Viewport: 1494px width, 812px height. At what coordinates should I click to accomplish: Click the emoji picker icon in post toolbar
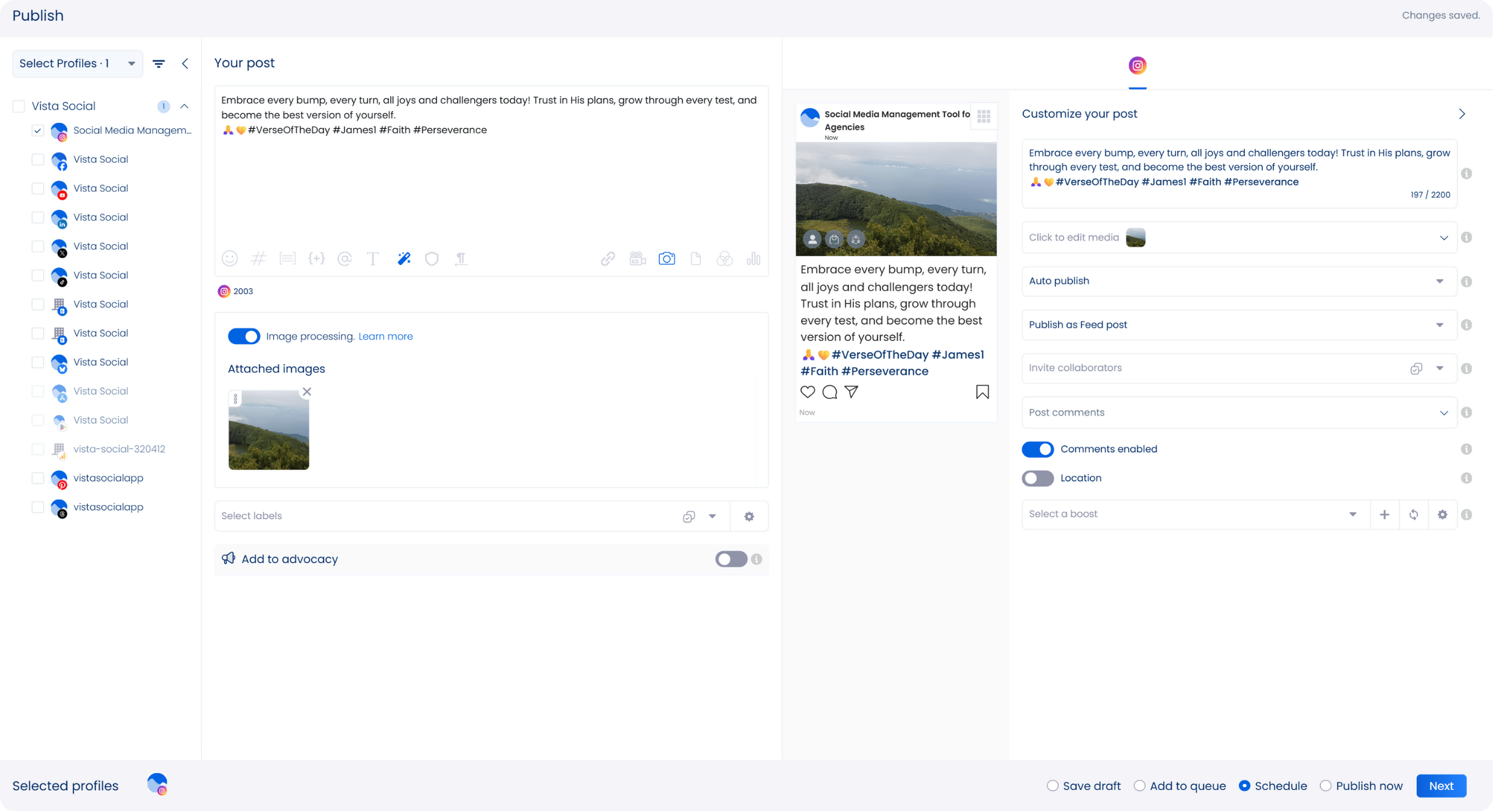[229, 259]
